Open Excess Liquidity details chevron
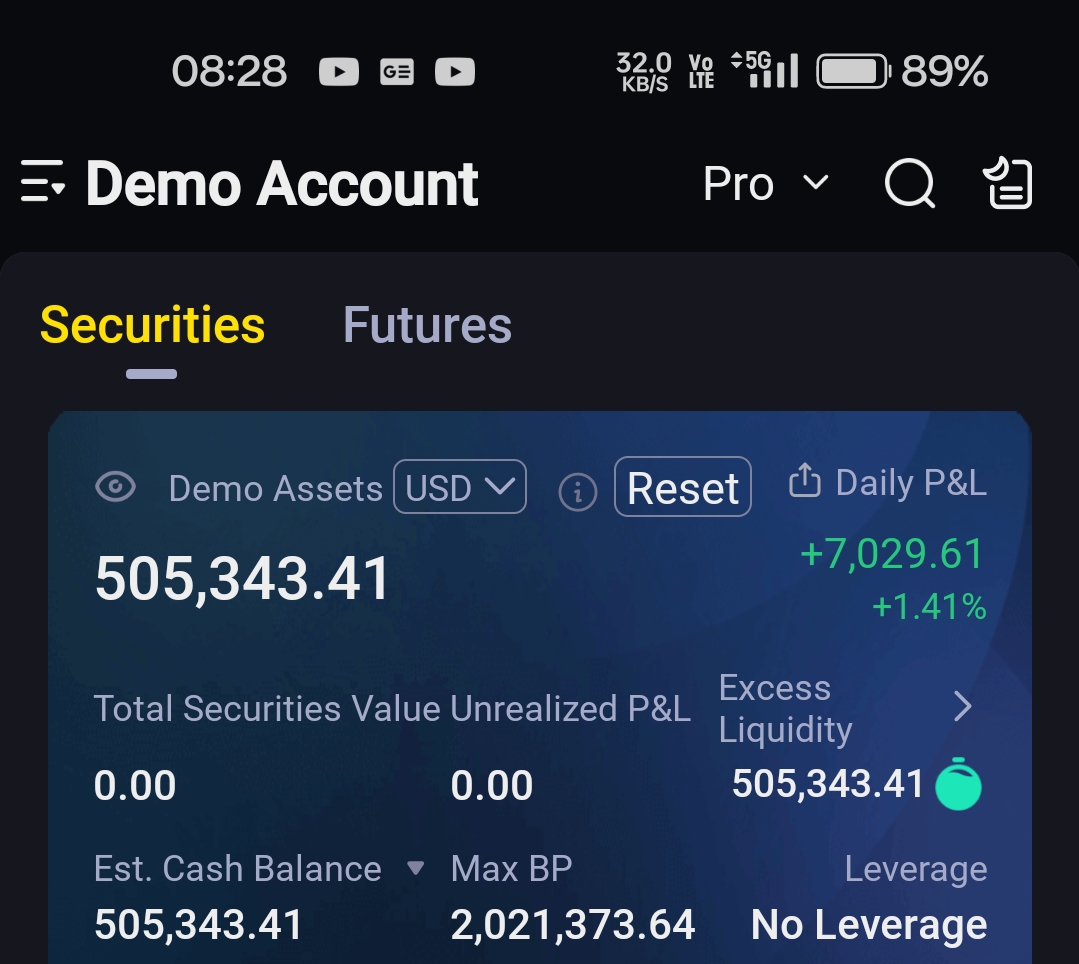The image size is (1079, 964). click(x=962, y=707)
